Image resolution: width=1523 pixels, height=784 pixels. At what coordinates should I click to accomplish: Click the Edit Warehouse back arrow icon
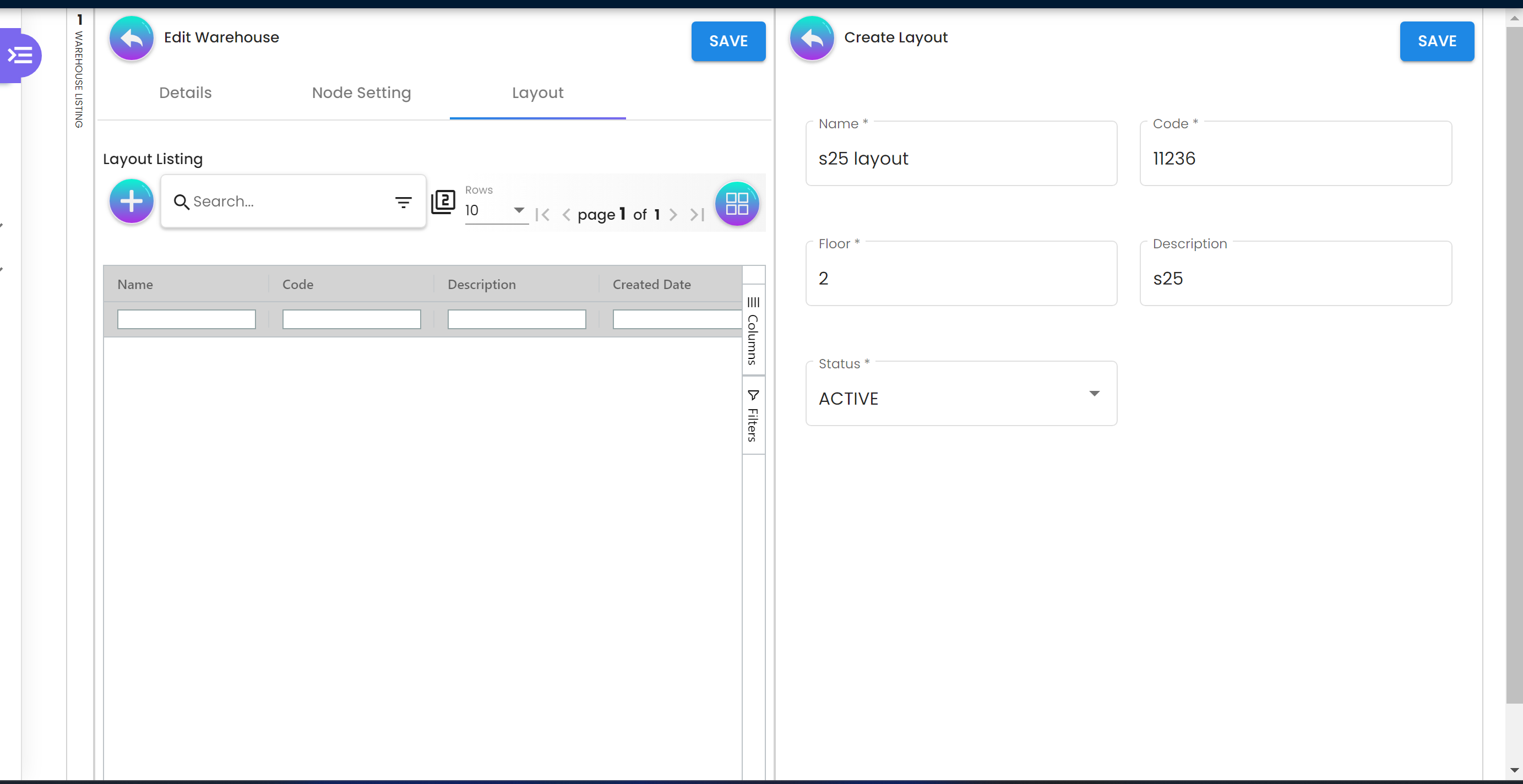131,39
